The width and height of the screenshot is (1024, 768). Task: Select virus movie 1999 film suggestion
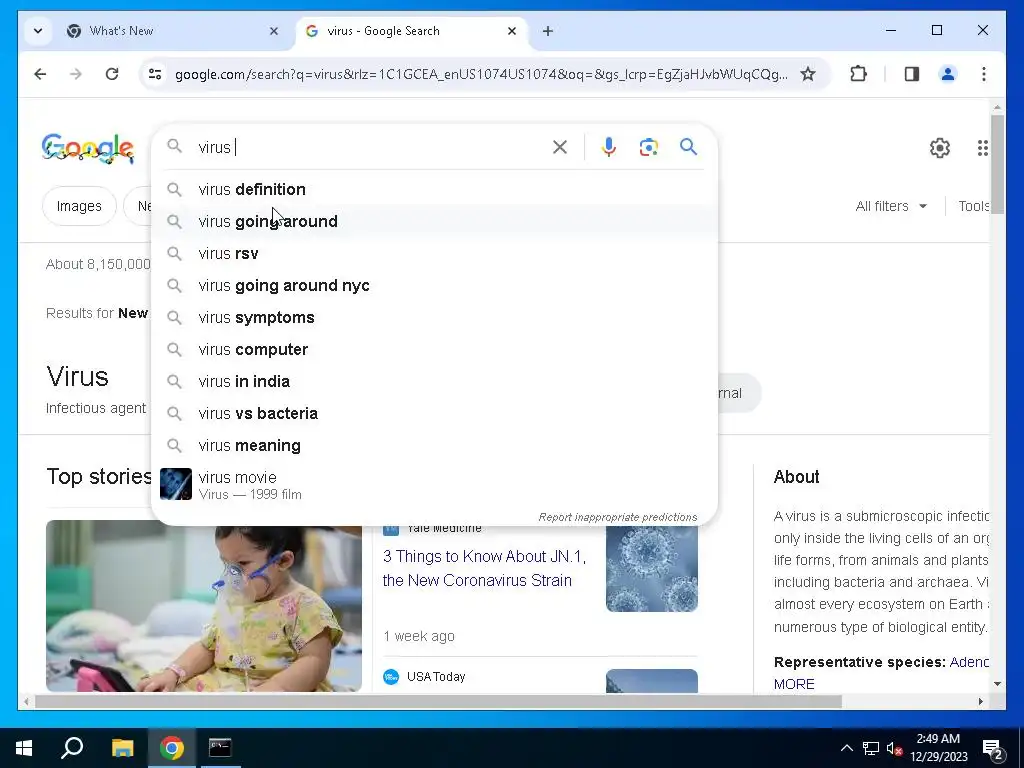click(x=434, y=485)
